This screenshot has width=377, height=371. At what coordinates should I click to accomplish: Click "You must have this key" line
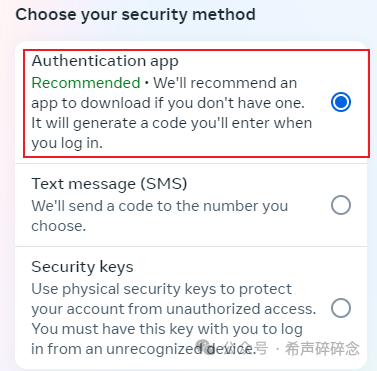pos(167,329)
